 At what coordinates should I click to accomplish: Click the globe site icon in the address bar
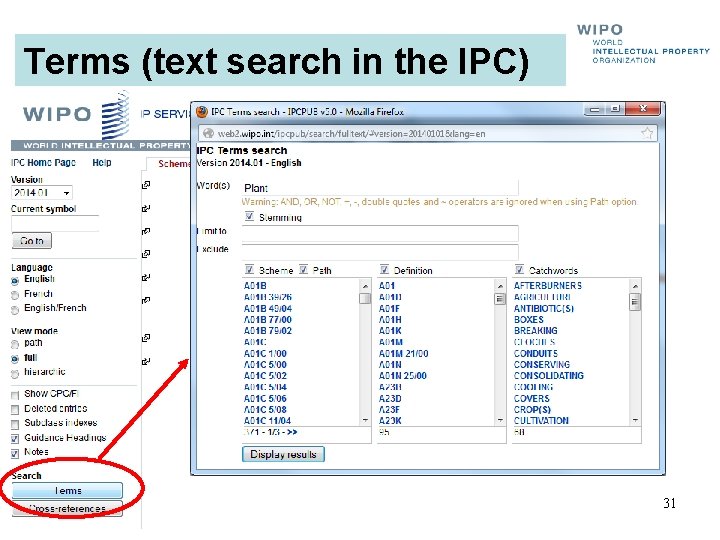(208, 133)
